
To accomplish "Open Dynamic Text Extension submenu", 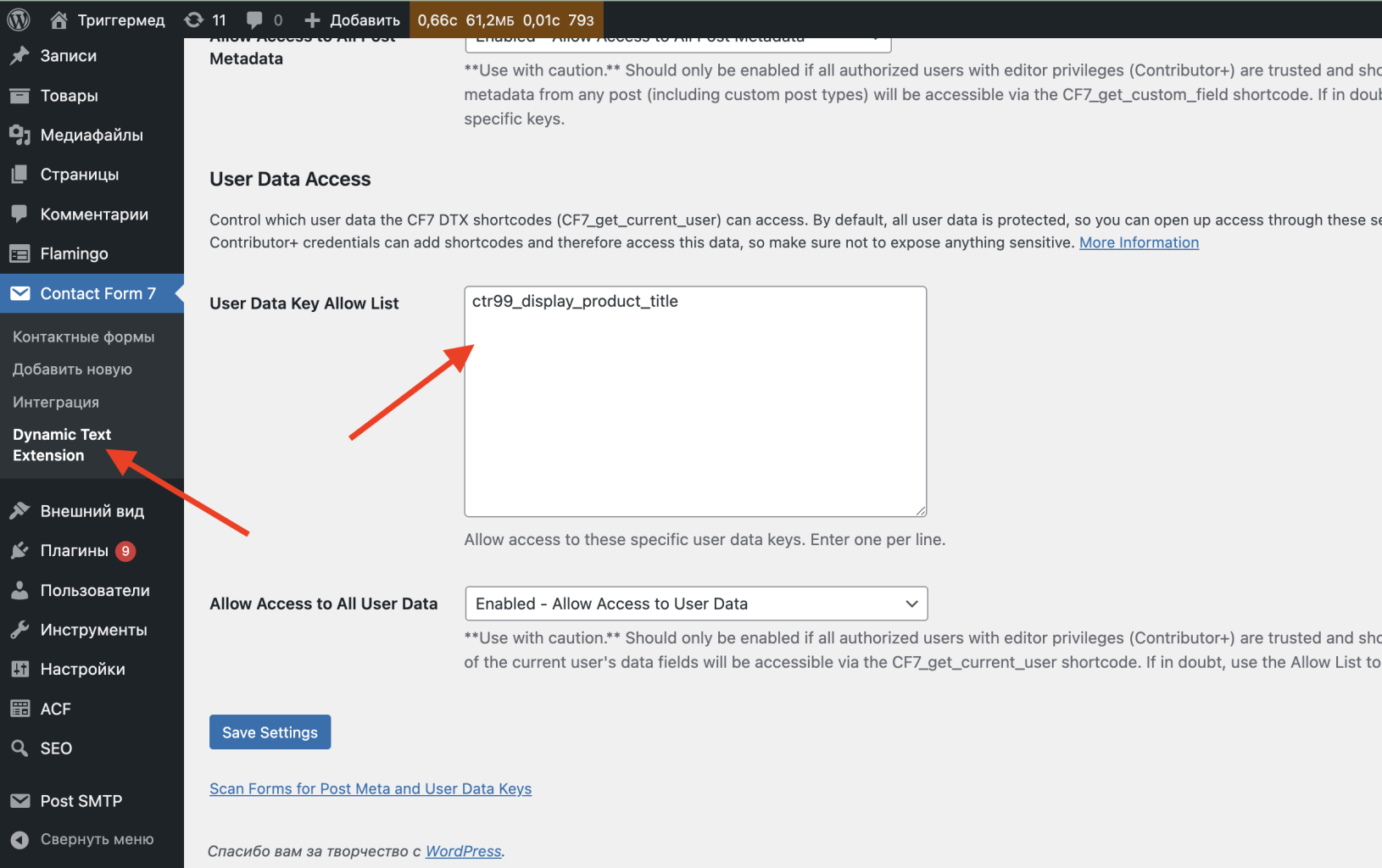I will coord(62,445).
